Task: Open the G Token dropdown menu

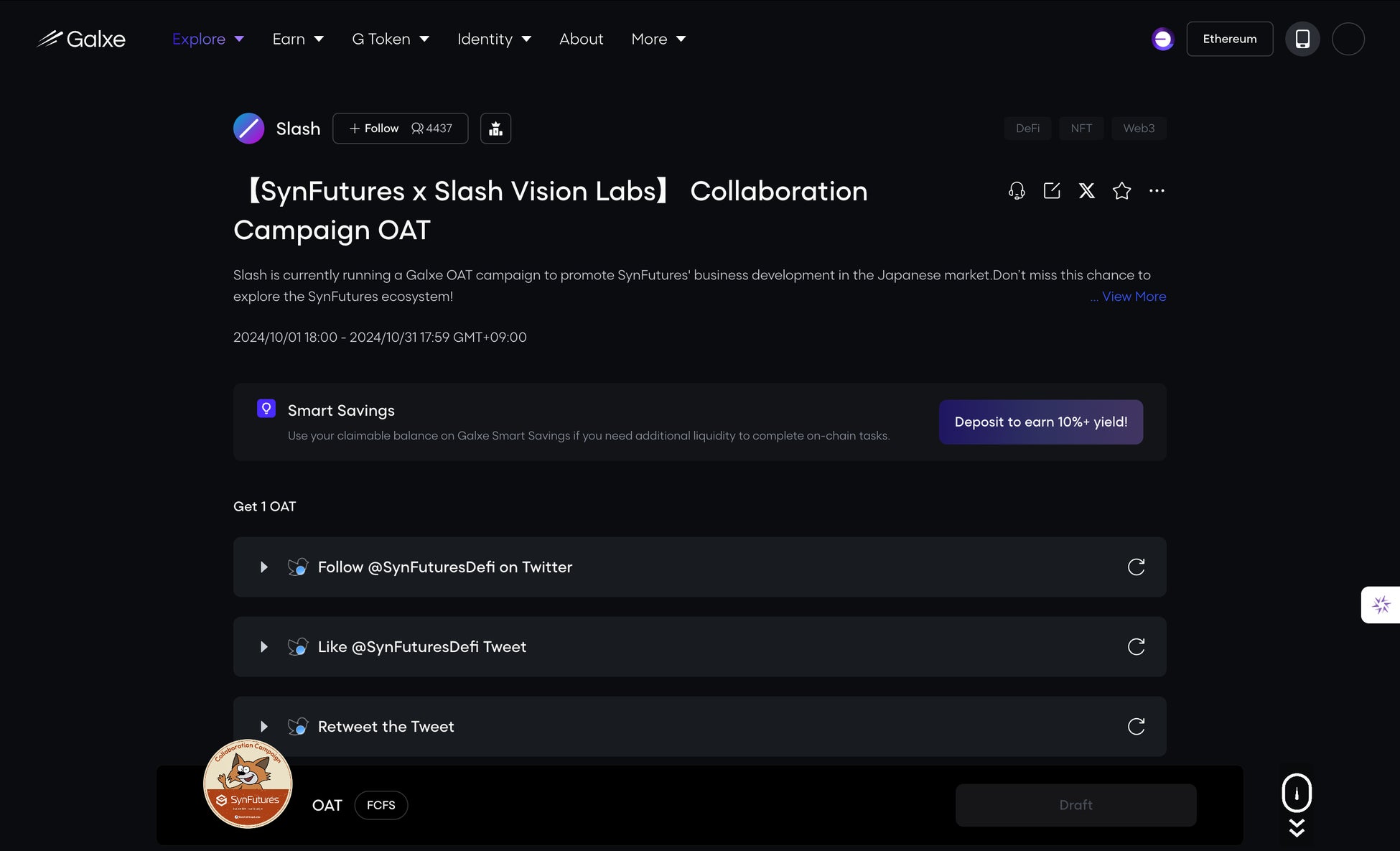Action: [390, 39]
